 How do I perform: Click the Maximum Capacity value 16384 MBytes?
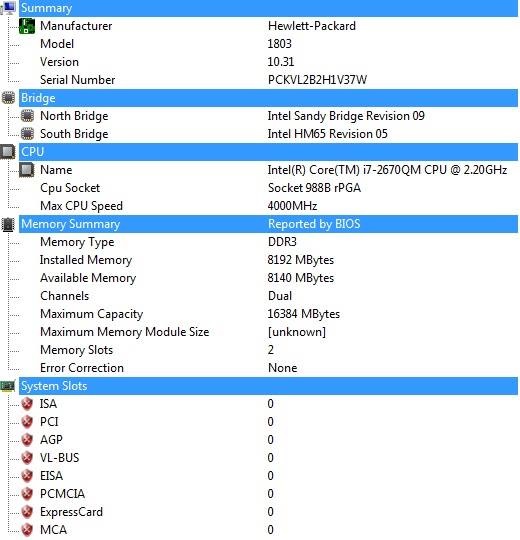(303, 314)
